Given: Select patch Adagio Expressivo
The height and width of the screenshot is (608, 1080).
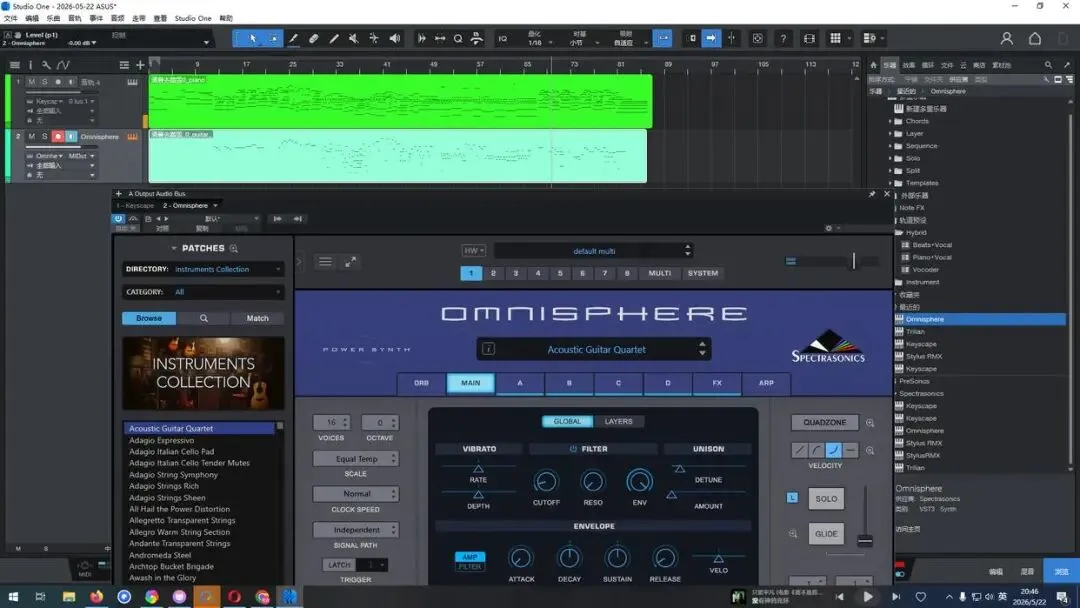Looking at the screenshot, I should [x=161, y=440].
